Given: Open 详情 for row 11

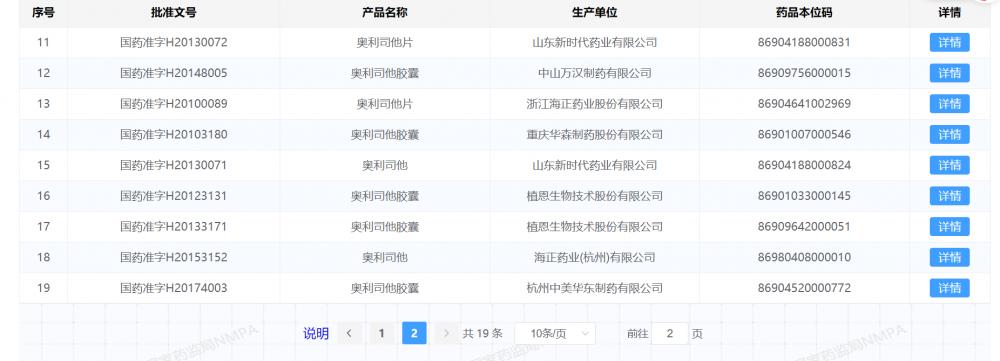Looking at the screenshot, I should (x=949, y=42).
